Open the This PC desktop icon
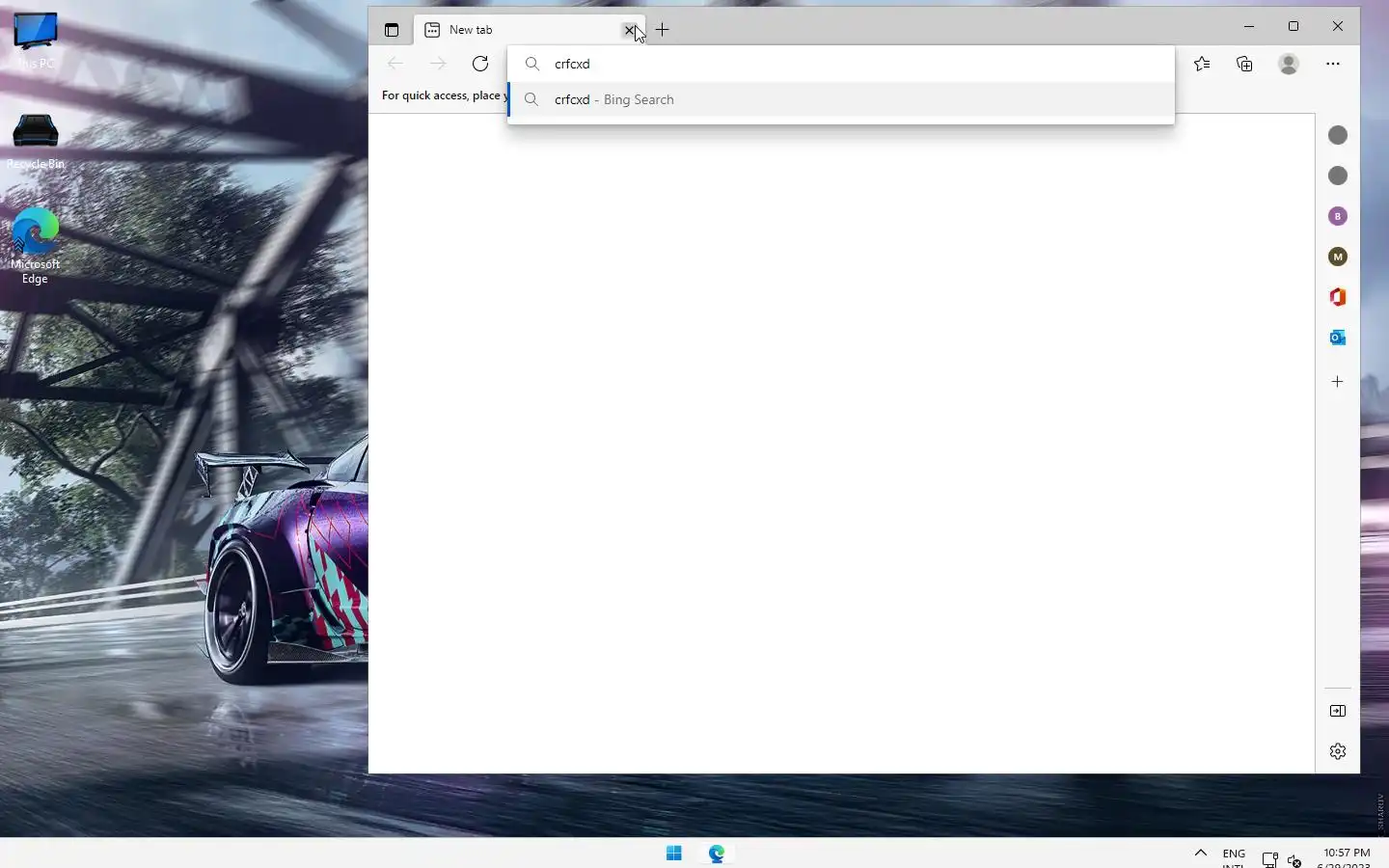Screen dimensions: 1389x868 [36, 41]
